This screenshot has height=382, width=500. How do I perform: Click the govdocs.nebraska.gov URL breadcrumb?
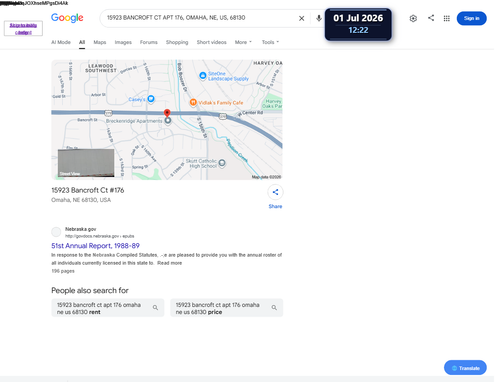(99, 236)
